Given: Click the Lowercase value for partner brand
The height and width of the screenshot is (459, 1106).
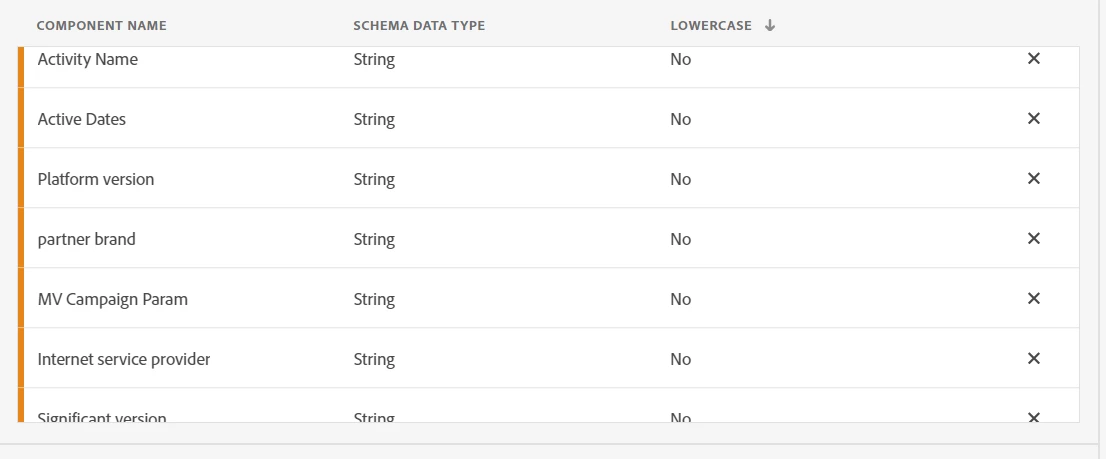Looking at the screenshot, I should 681,239.
